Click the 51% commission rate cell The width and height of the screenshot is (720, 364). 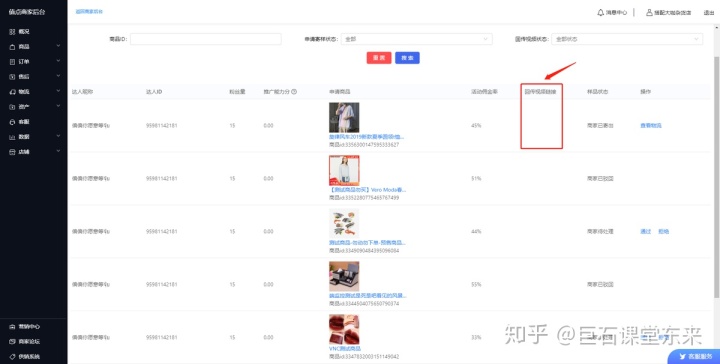[x=476, y=179]
